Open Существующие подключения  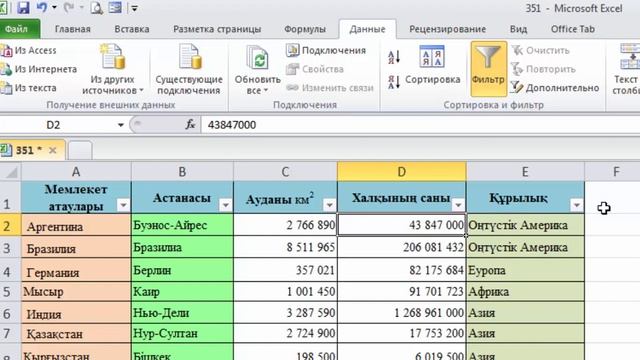coord(189,69)
